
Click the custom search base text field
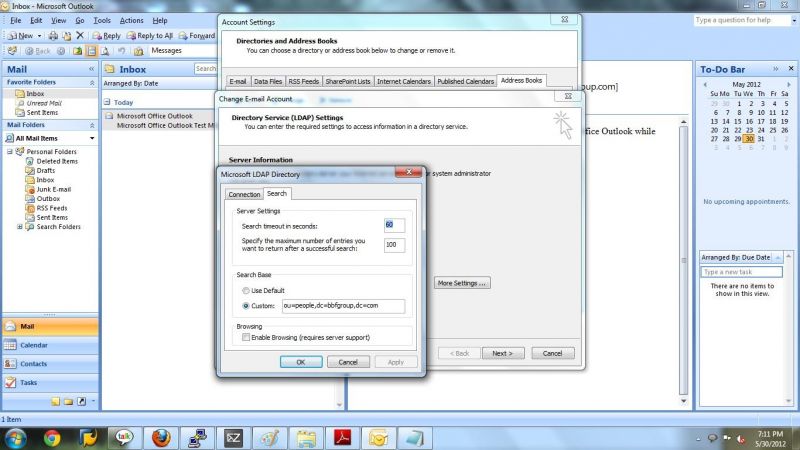[x=343, y=306]
